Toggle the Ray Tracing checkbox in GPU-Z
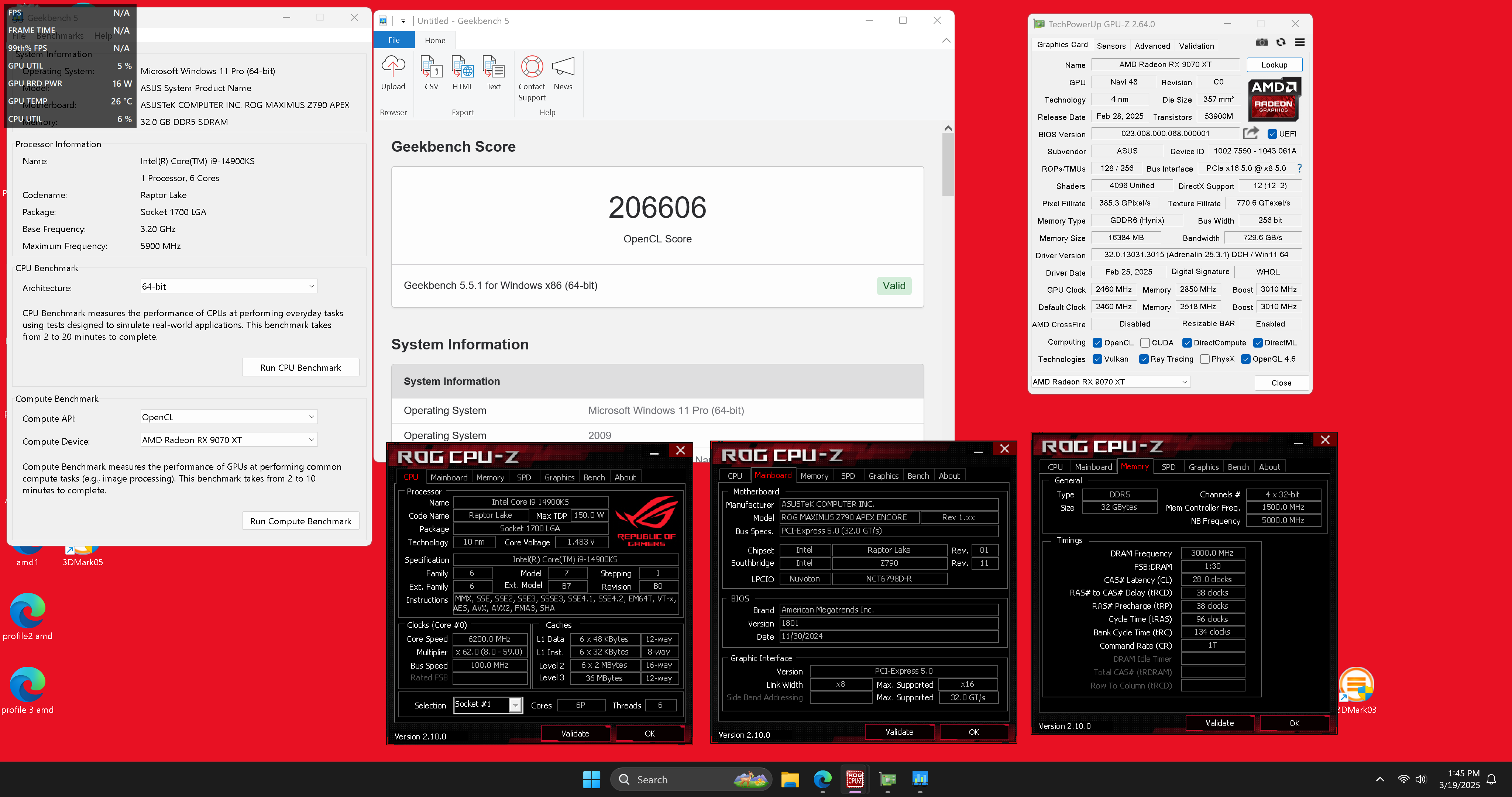The width and height of the screenshot is (1512, 797). point(1143,359)
